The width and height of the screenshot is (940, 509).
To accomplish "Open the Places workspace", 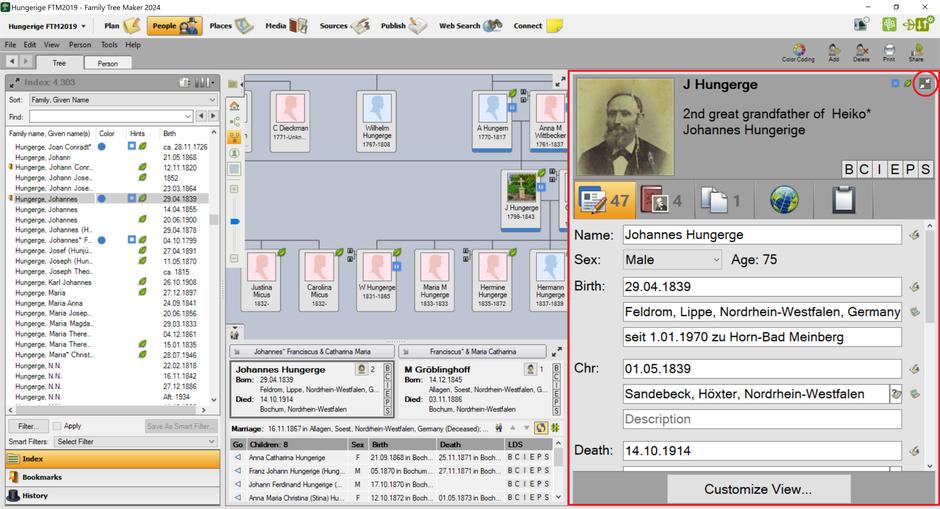I will coord(231,26).
